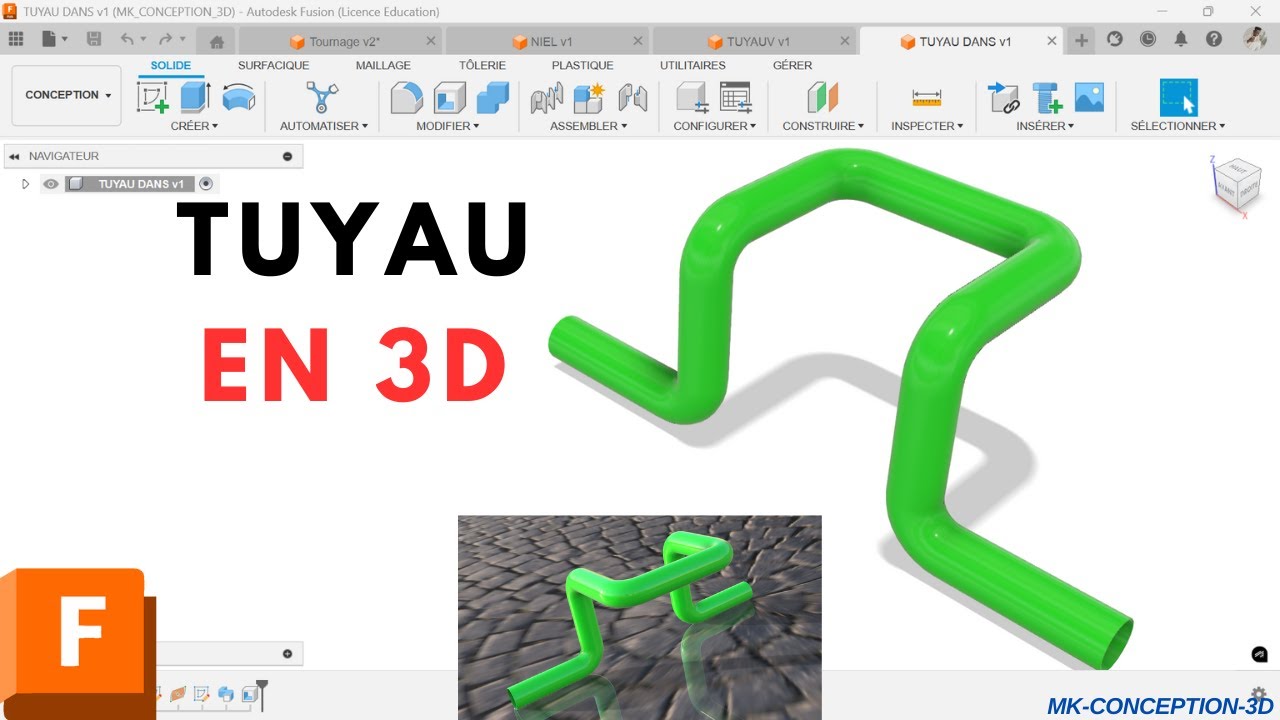Click the Insert fastener bolt icon
Image resolution: width=1280 pixels, height=720 pixels.
1046,98
